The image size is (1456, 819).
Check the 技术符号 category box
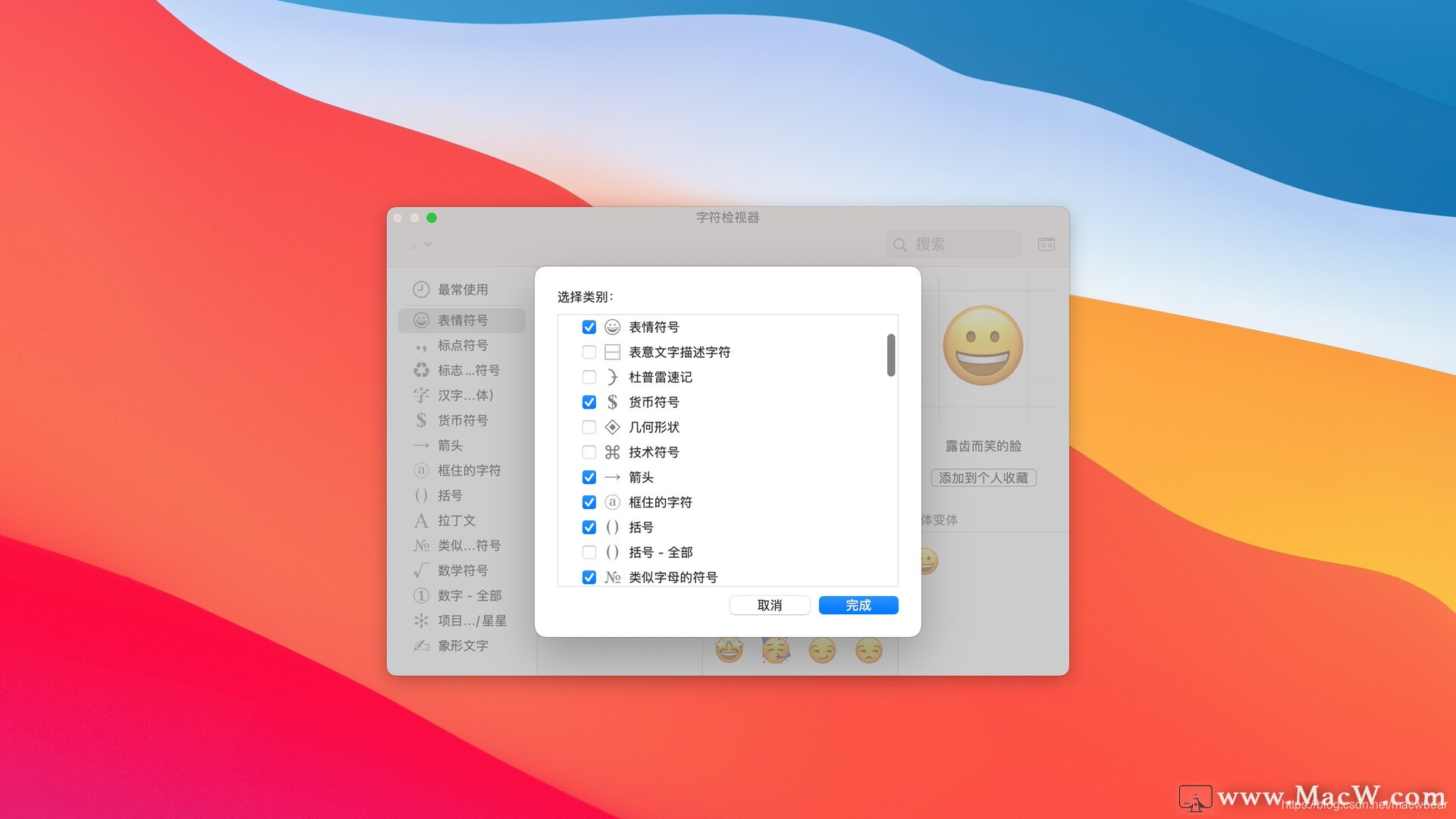coord(589,452)
